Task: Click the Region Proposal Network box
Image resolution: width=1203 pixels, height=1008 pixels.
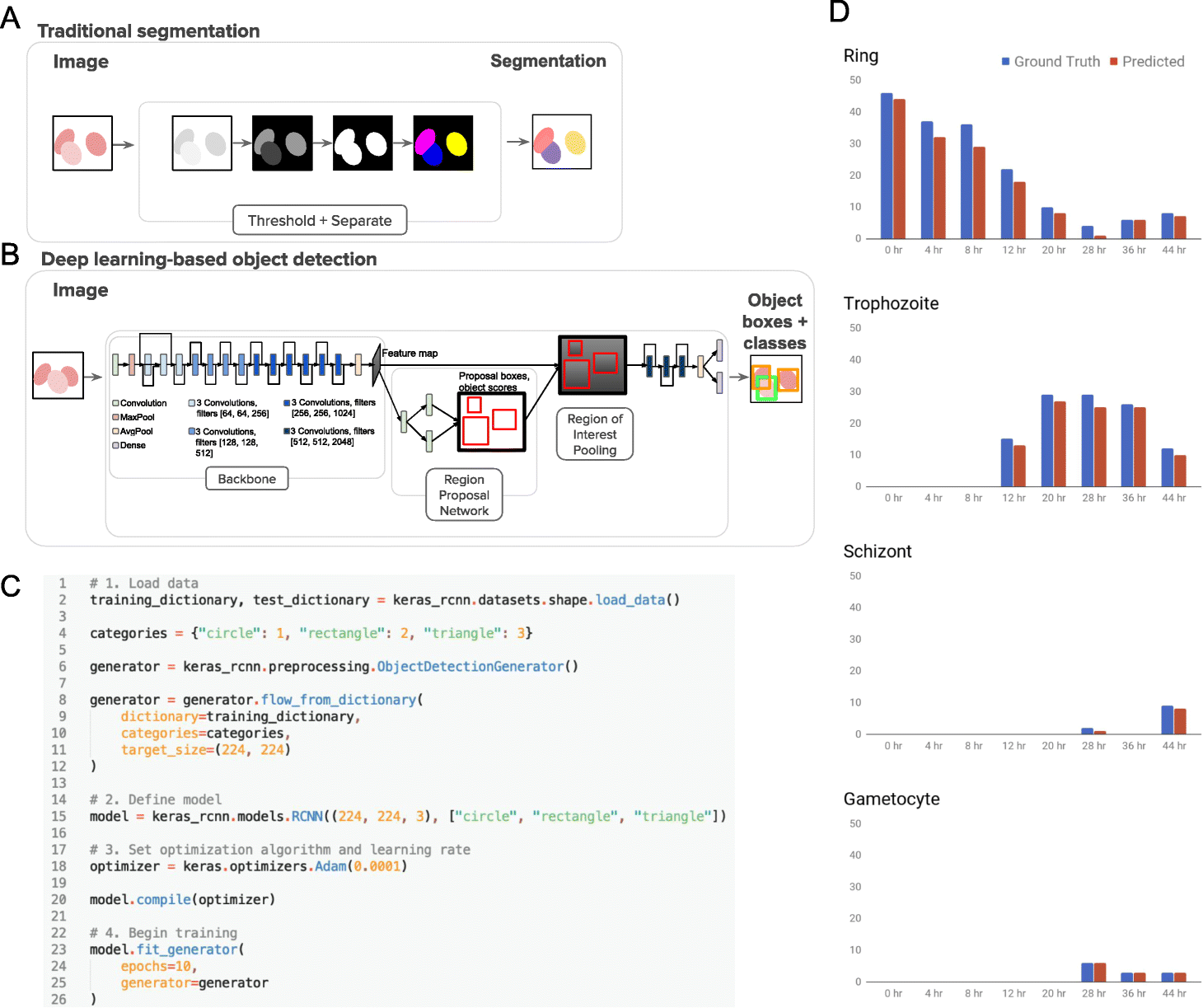Action: coord(465,495)
